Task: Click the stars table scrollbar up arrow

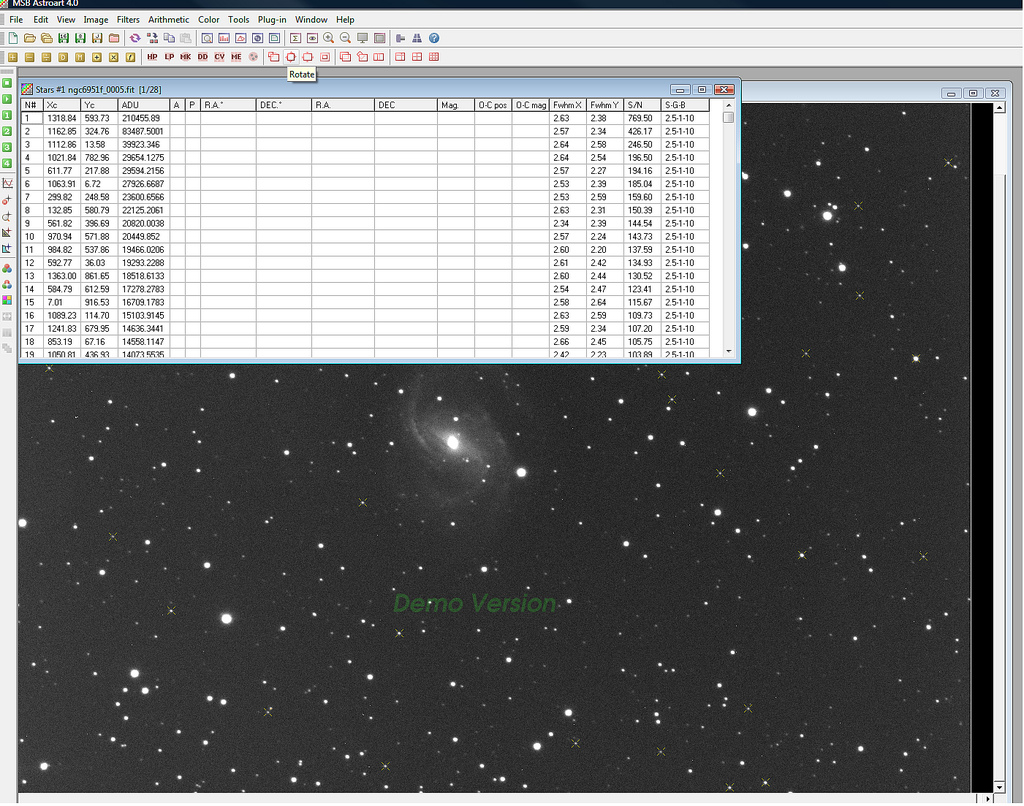Action: (x=729, y=105)
